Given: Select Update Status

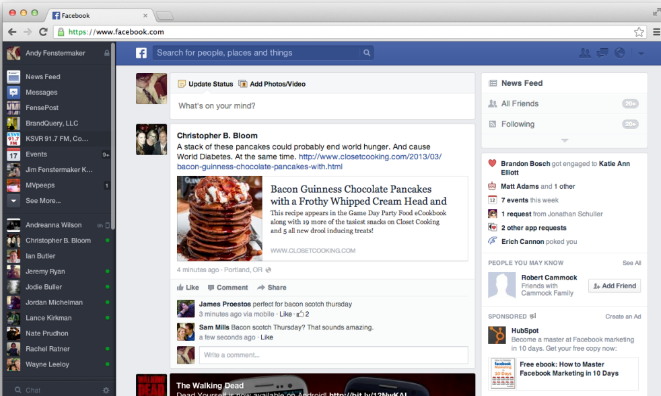Looking at the screenshot, I should tap(206, 84).
